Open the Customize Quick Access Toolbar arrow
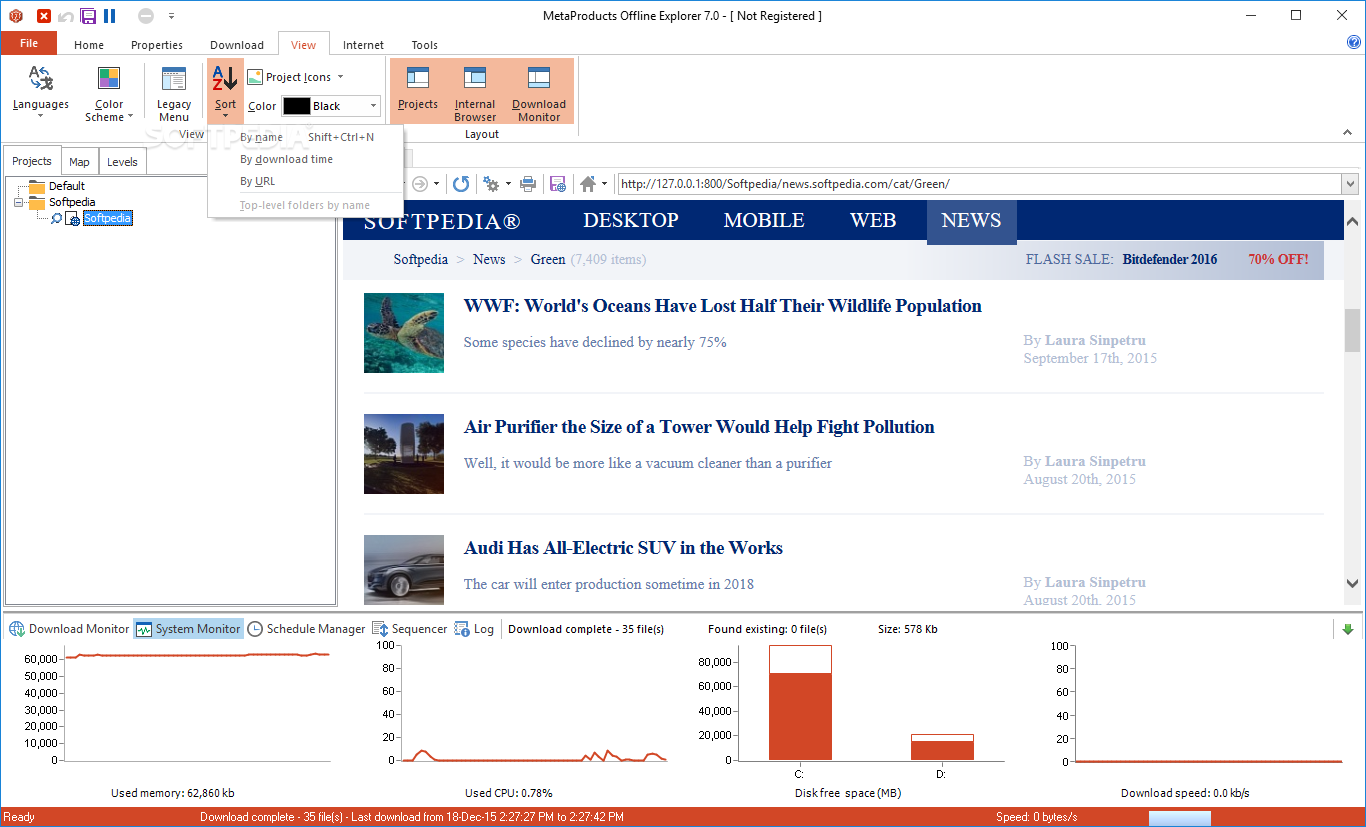1366x827 pixels. click(x=171, y=16)
